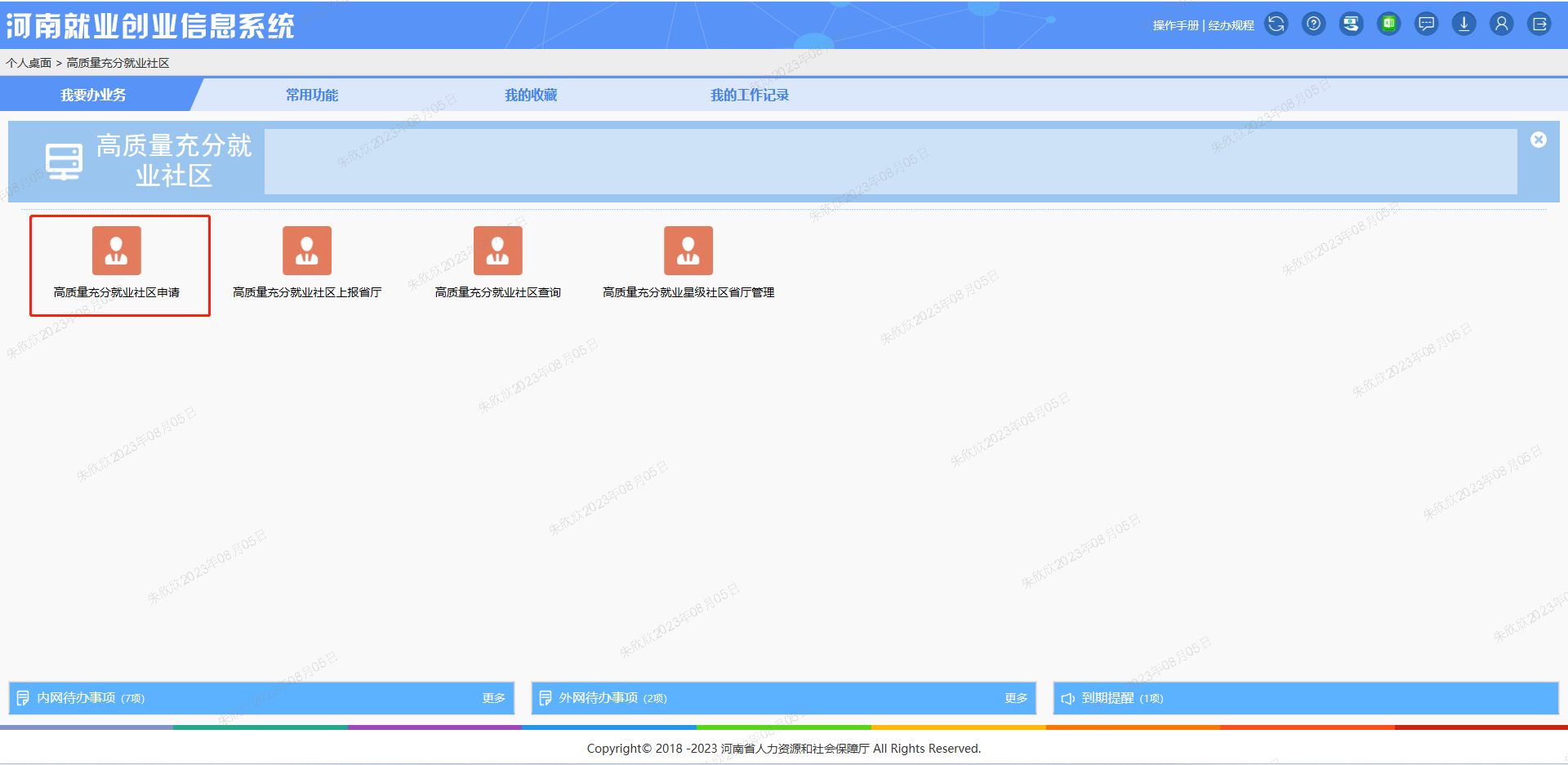This screenshot has height=765, width=1568.
Task: Open 经办规程 link in header
Action: pos(1231,25)
